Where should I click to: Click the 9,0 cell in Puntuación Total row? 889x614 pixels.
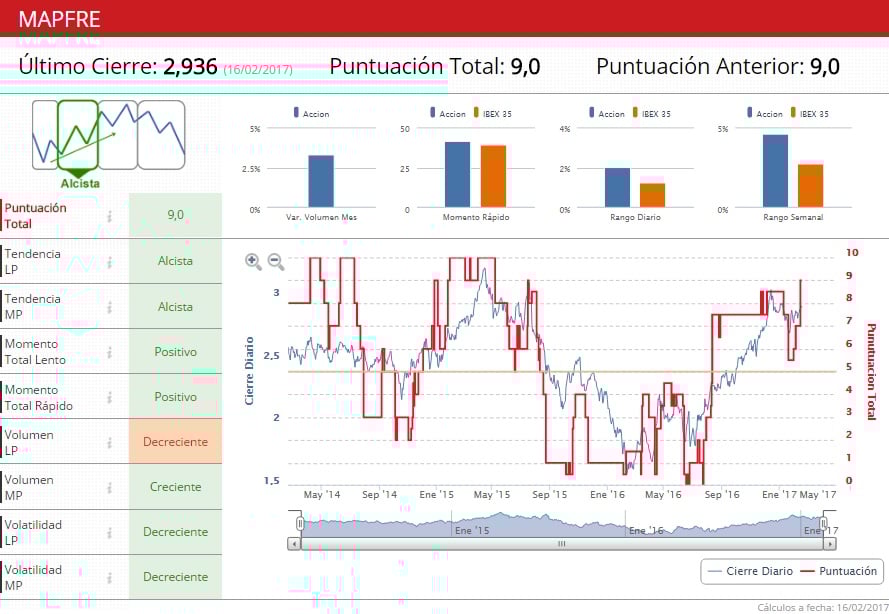[175, 215]
